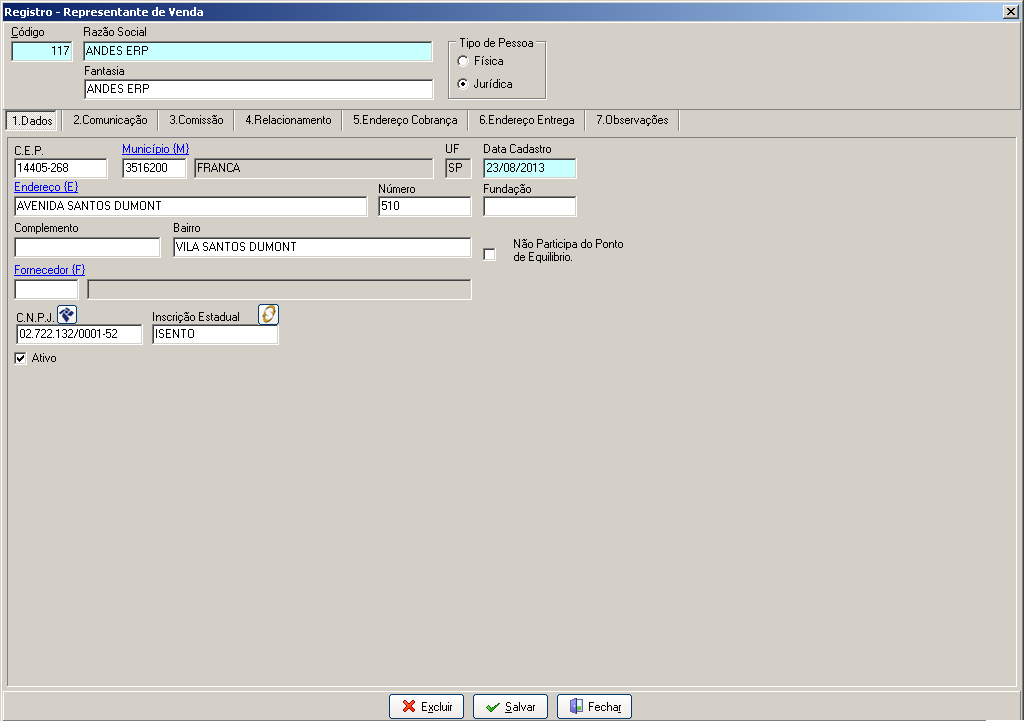Click the Fechar button
Image resolution: width=1024 pixels, height=721 pixels.
tap(594, 707)
